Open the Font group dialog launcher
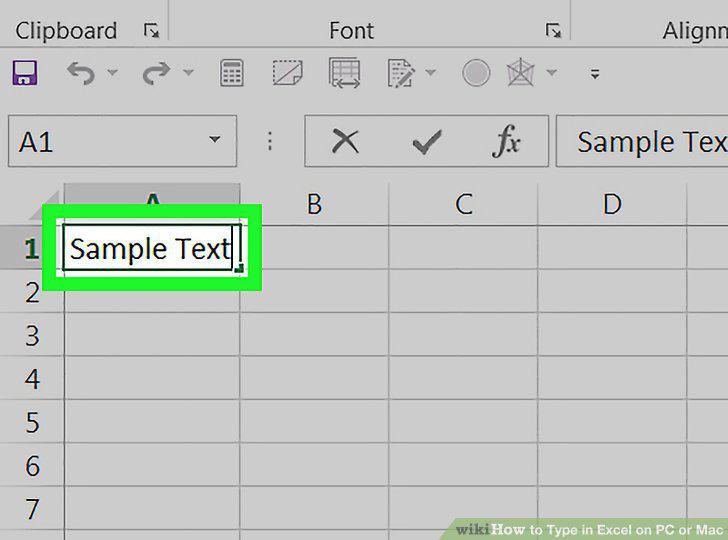The image size is (728, 540). click(x=553, y=31)
